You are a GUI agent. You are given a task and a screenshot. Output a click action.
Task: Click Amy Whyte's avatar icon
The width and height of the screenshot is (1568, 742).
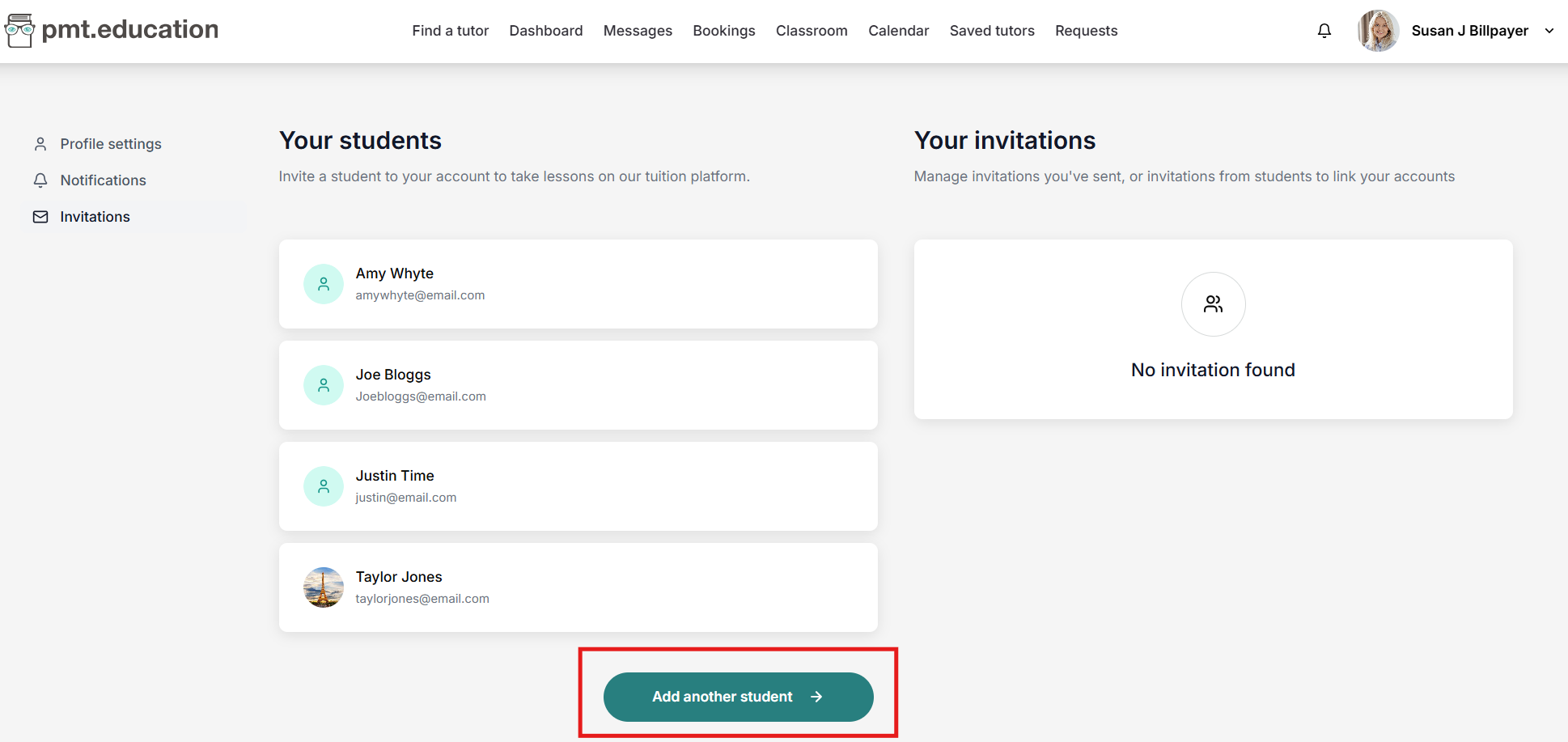324,284
